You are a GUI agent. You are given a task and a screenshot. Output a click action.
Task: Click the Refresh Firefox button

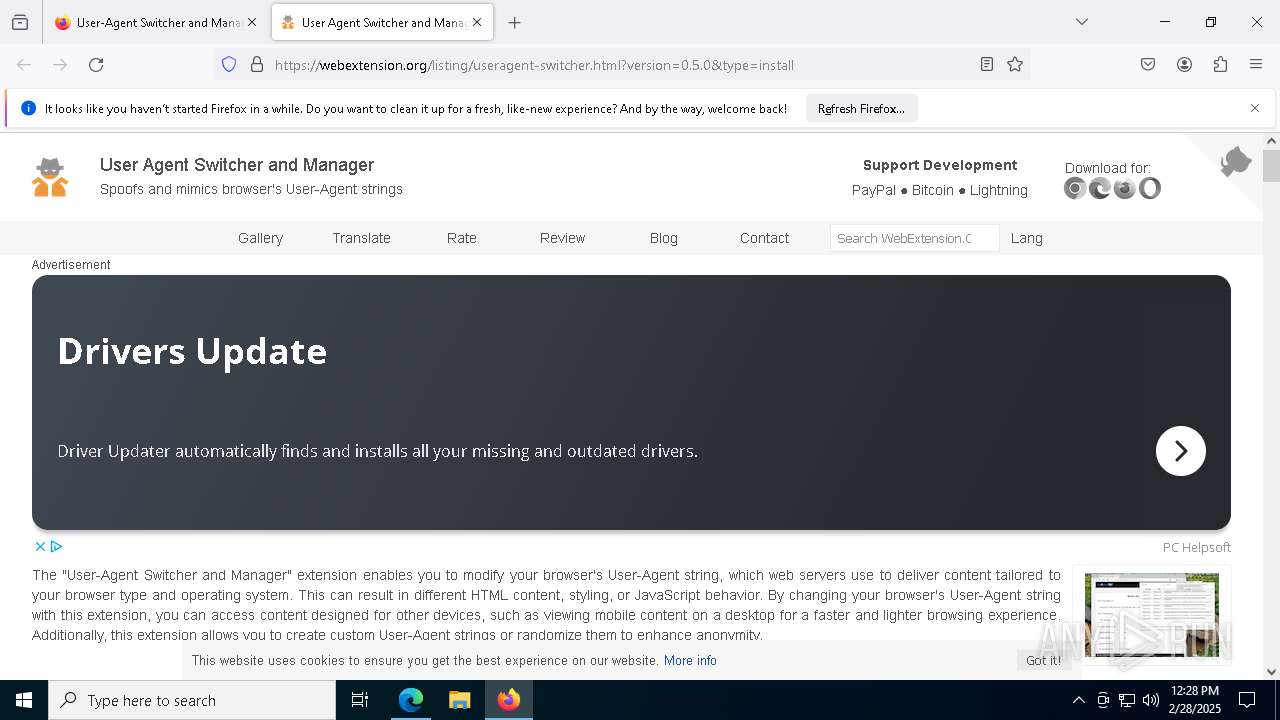(x=861, y=108)
